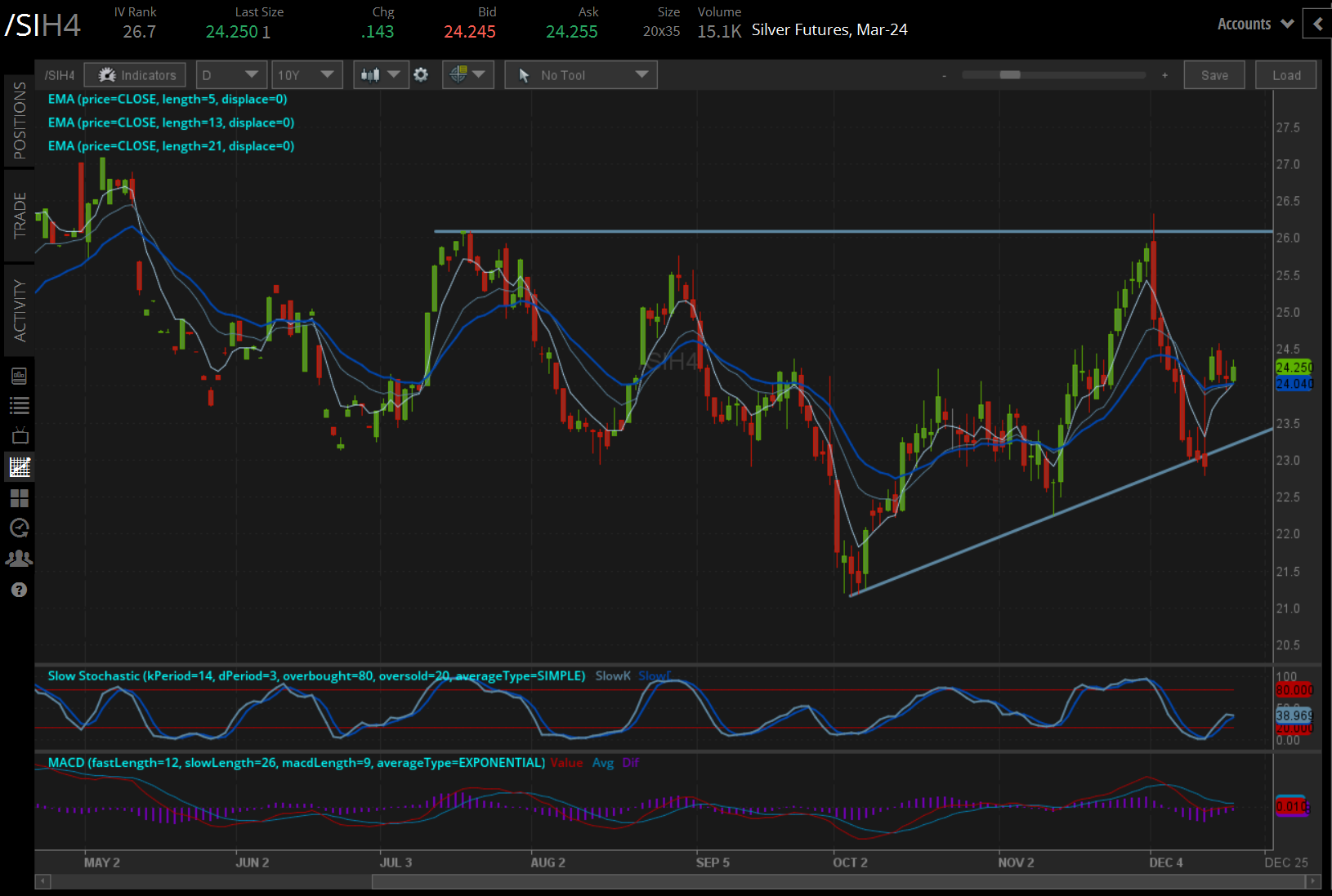Open the 10Y range dropdown

pos(306,75)
